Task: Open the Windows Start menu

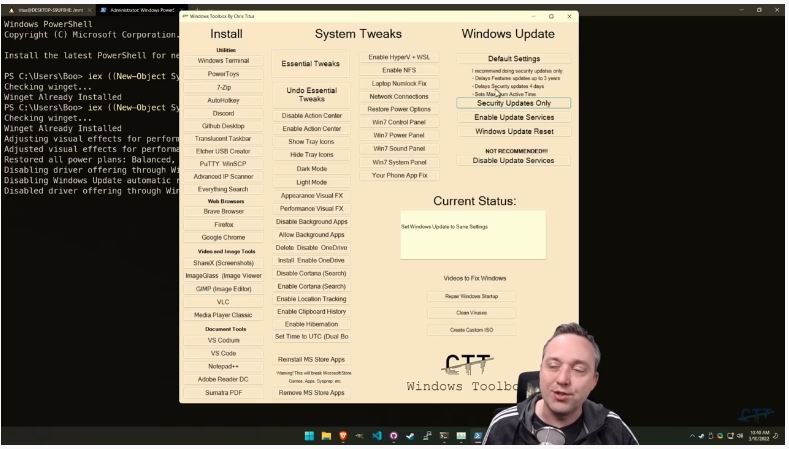Action: (309, 436)
